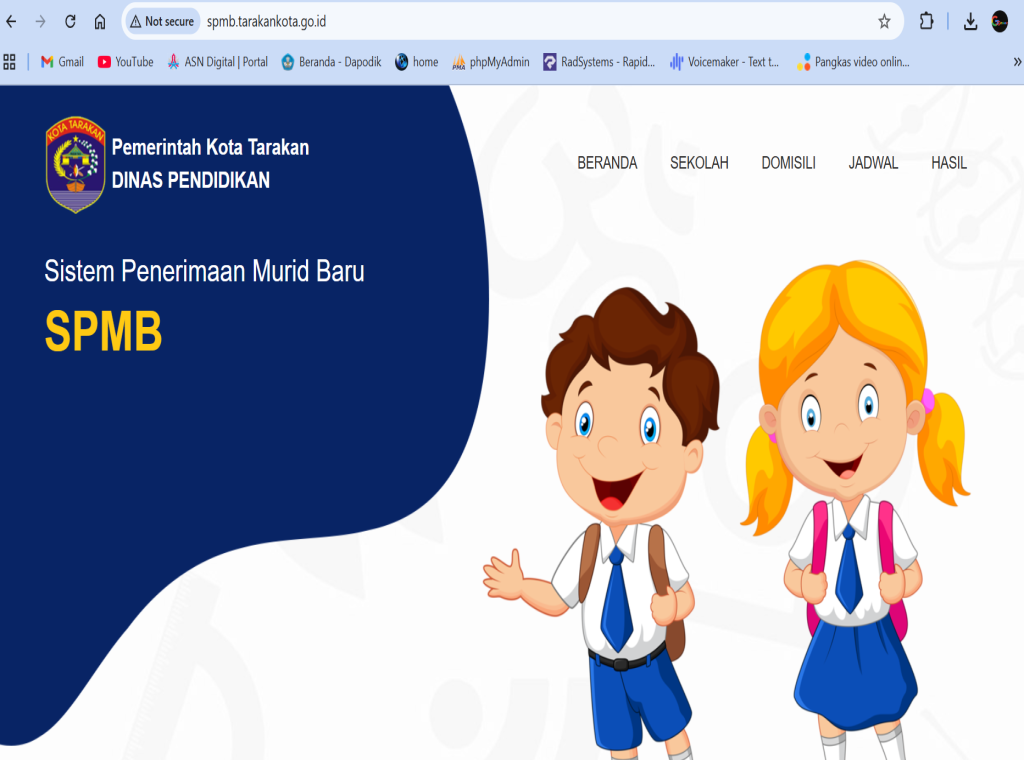Open the Gmail bookmark
Image resolution: width=1024 pixels, height=760 pixels.
click(62, 62)
